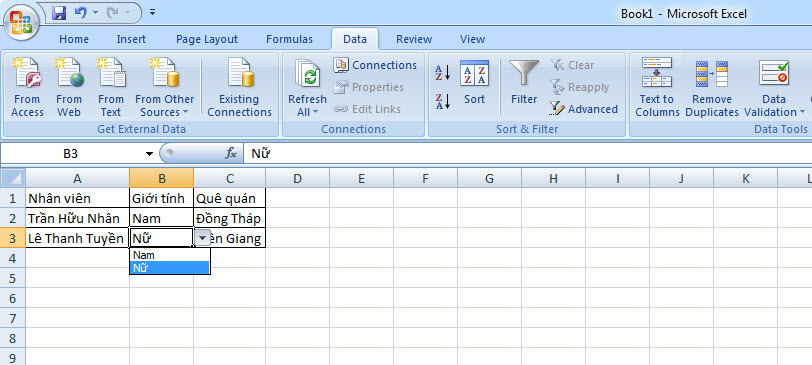The image size is (812, 365).
Task: Sort A to Z ascending
Action: (443, 72)
